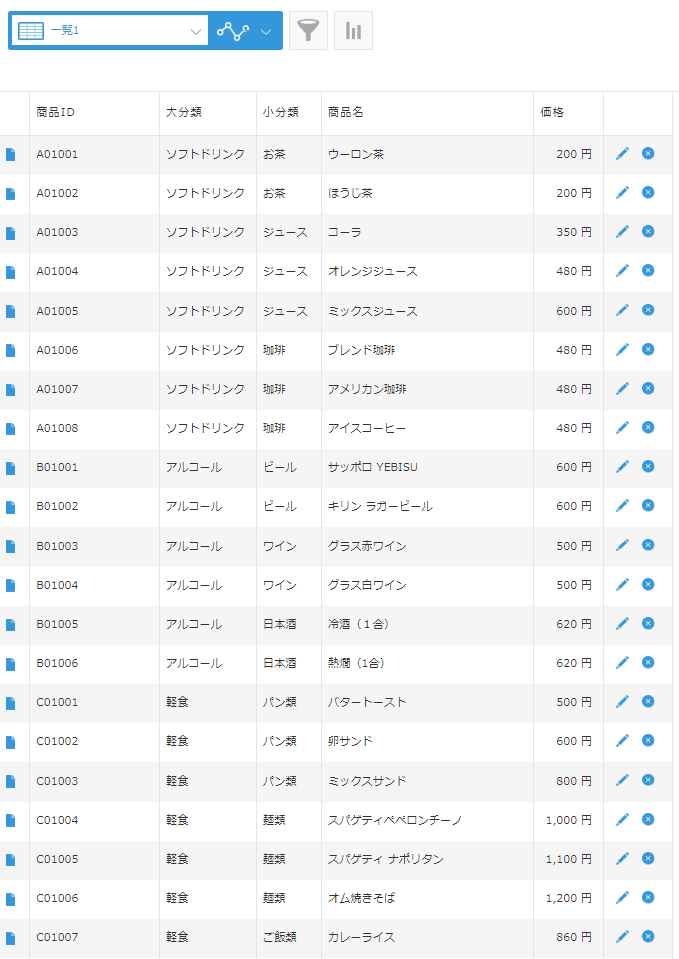
Task: Delete the コーラ record
Action: coord(648,231)
